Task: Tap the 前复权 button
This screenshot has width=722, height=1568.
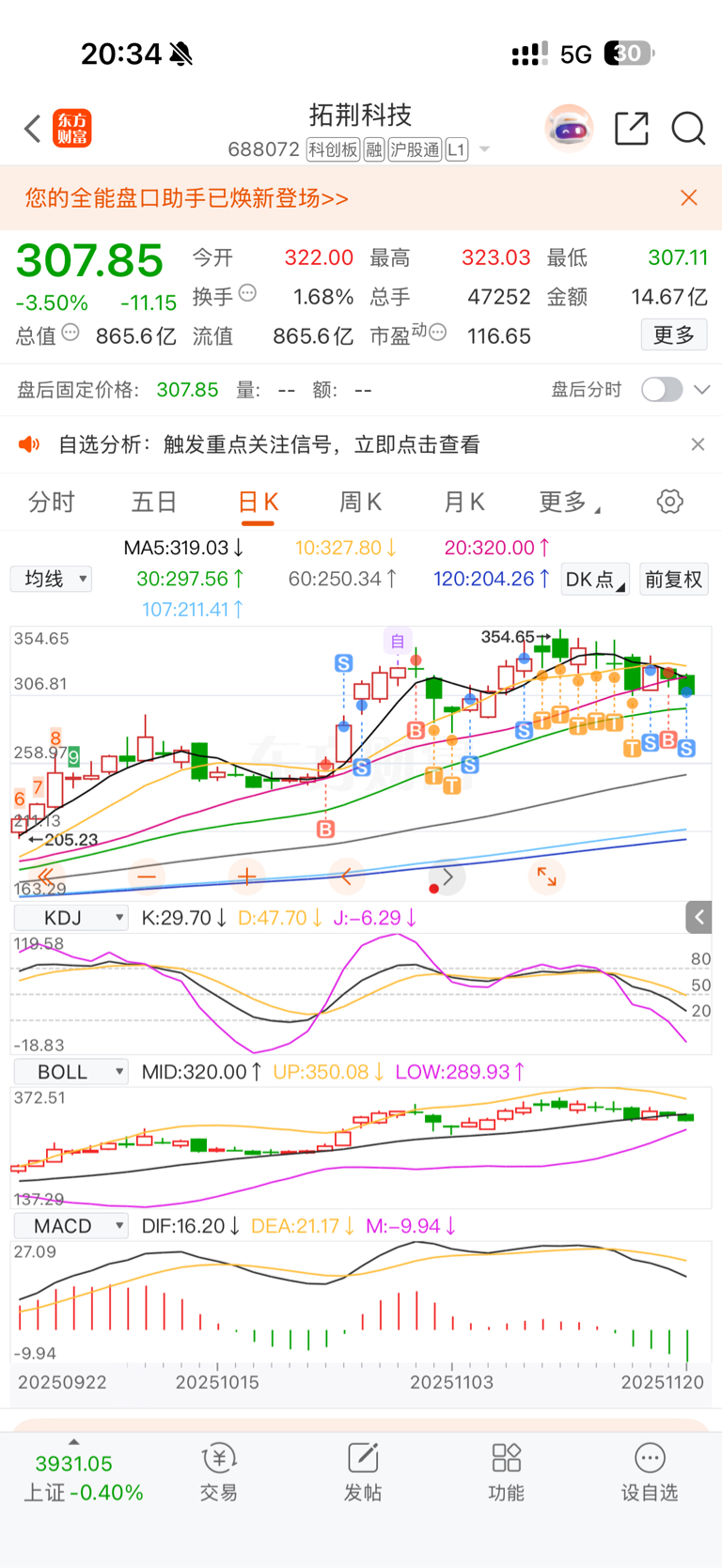Action: (x=674, y=580)
